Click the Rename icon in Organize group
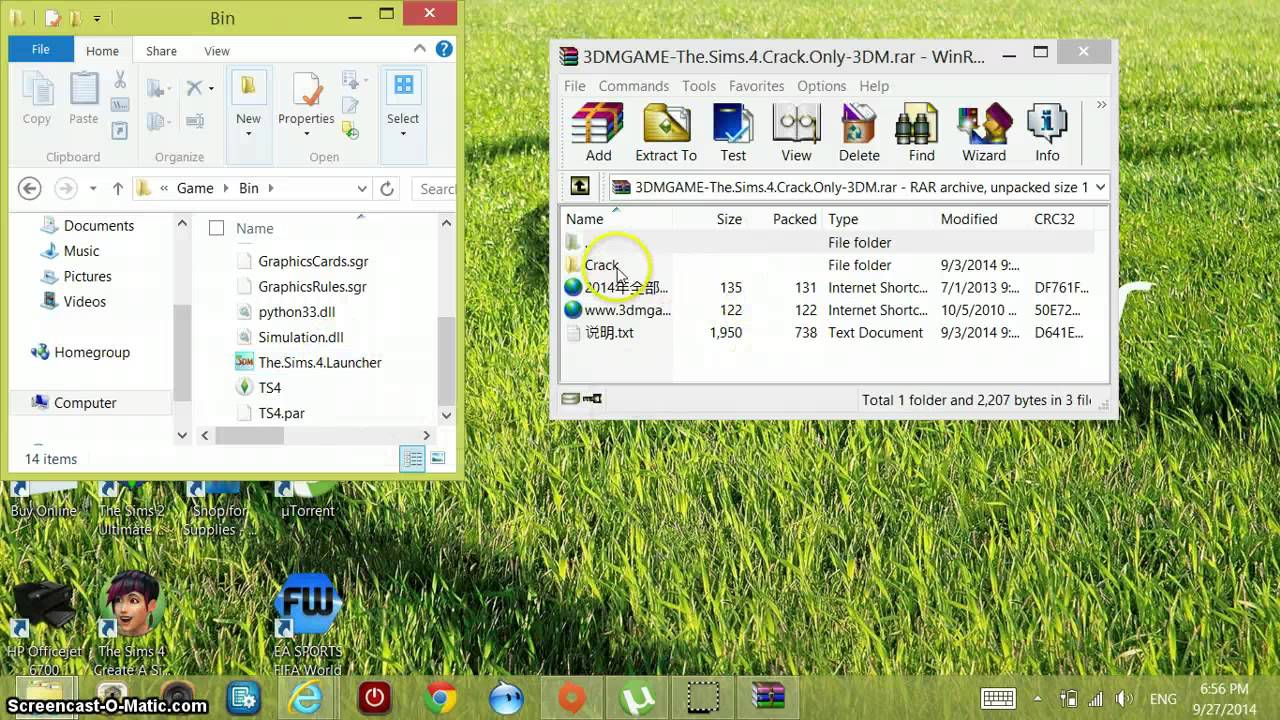The image size is (1280, 720). [195, 121]
